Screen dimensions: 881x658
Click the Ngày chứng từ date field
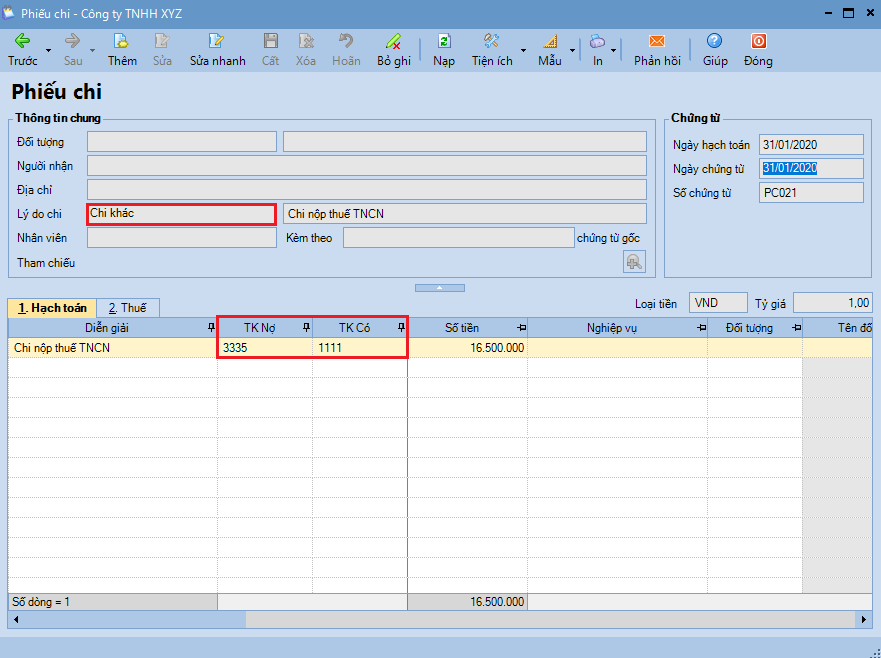pos(810,168)
